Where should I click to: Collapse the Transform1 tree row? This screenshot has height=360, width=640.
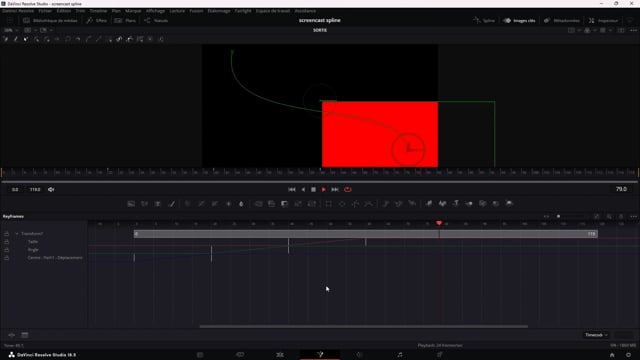[17, 234]
